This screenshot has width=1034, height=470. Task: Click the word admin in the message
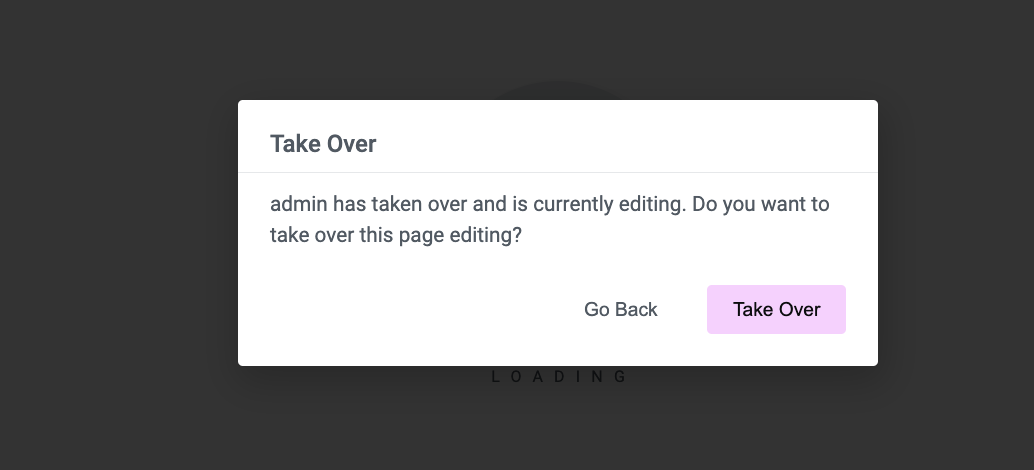click(x=299, y=204)
